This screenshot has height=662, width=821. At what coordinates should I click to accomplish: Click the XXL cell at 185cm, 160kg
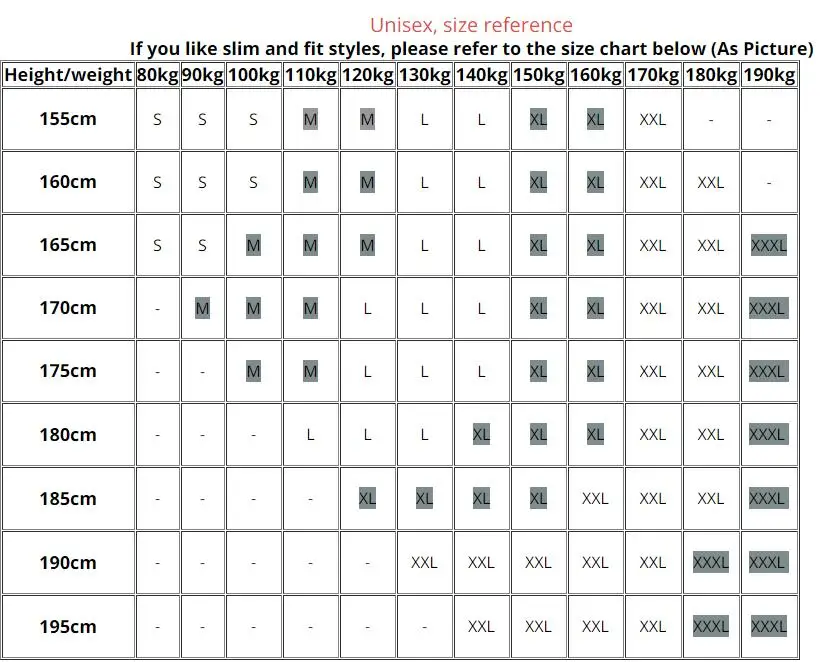pos(595,499)
